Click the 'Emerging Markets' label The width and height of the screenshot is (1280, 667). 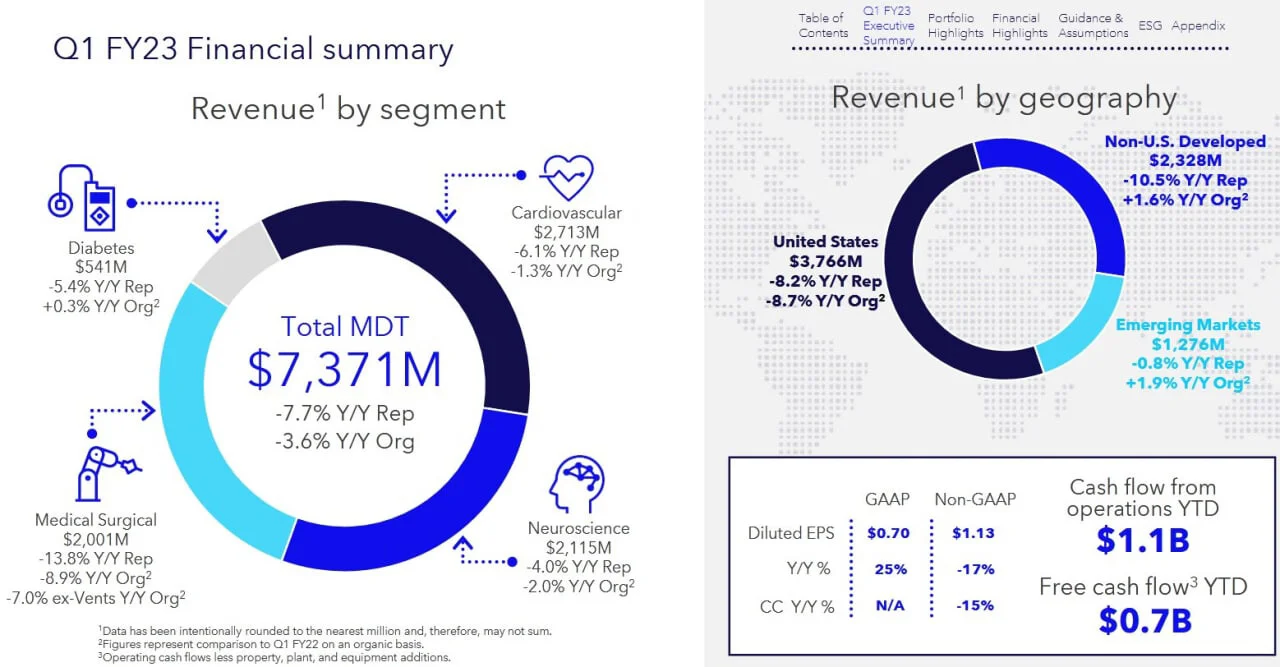(x=1188, y=325)
